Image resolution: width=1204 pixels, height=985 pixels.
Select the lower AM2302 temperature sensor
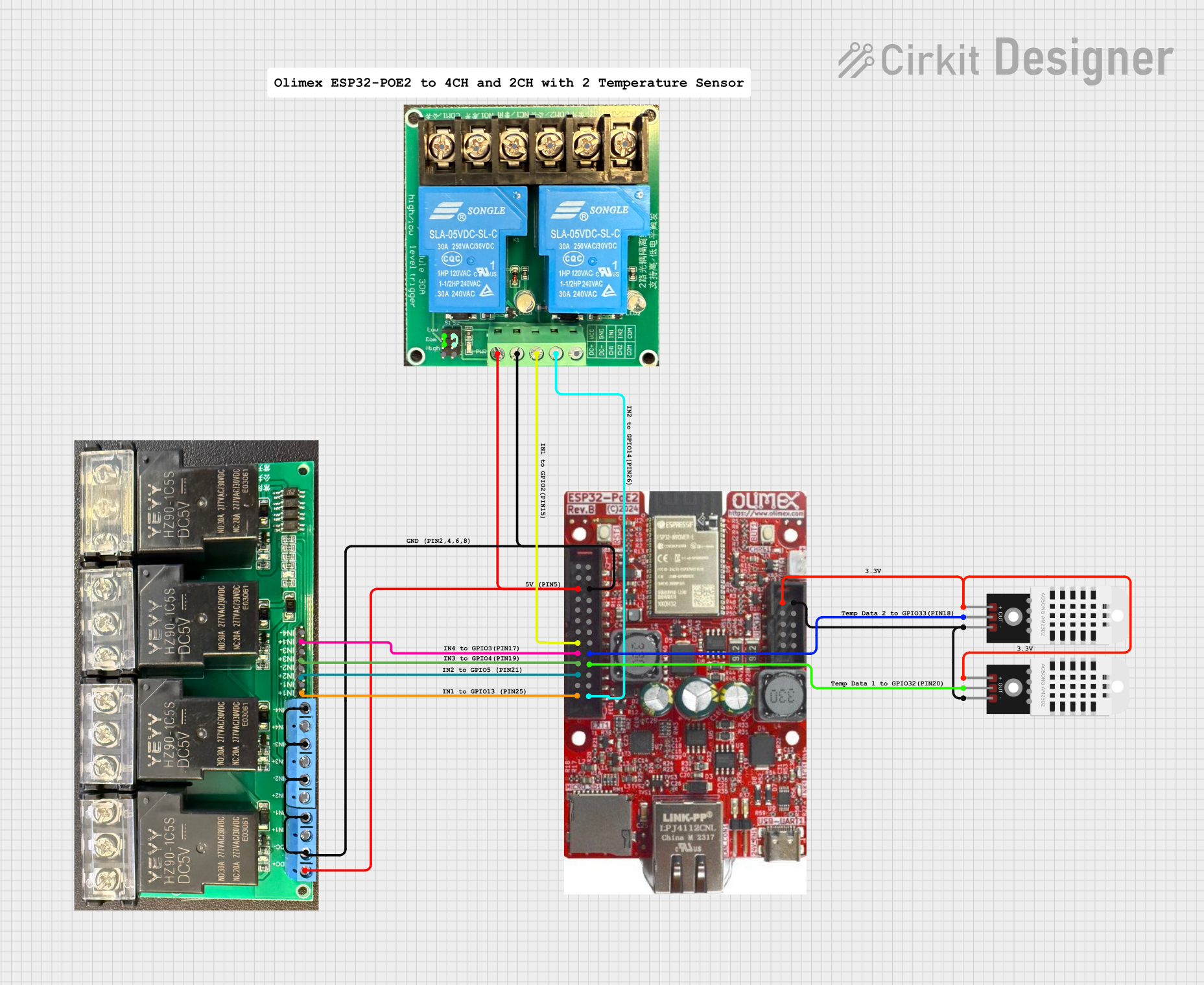1057,687
